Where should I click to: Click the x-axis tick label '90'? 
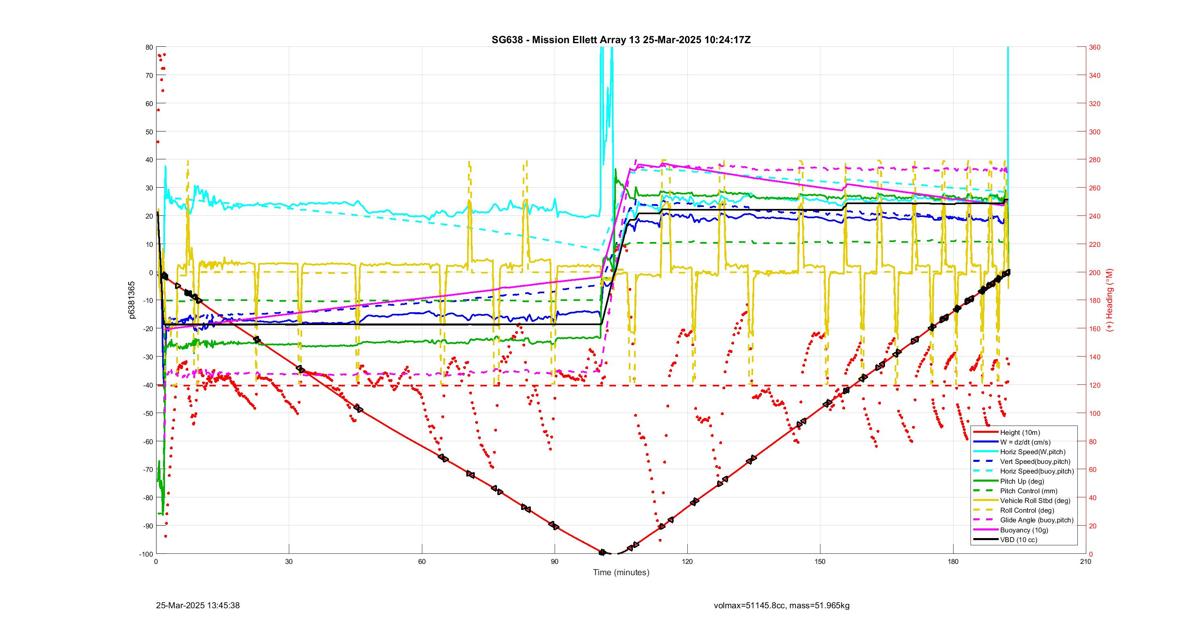[555, 561]
